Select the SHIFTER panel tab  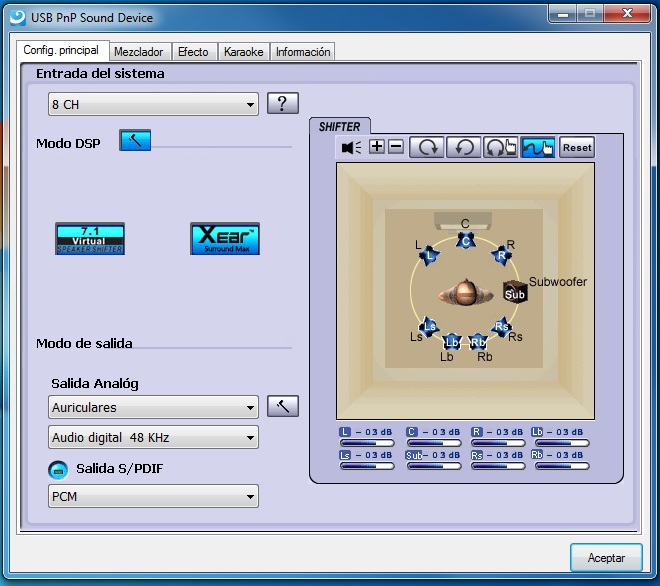(x=340, y=126)
